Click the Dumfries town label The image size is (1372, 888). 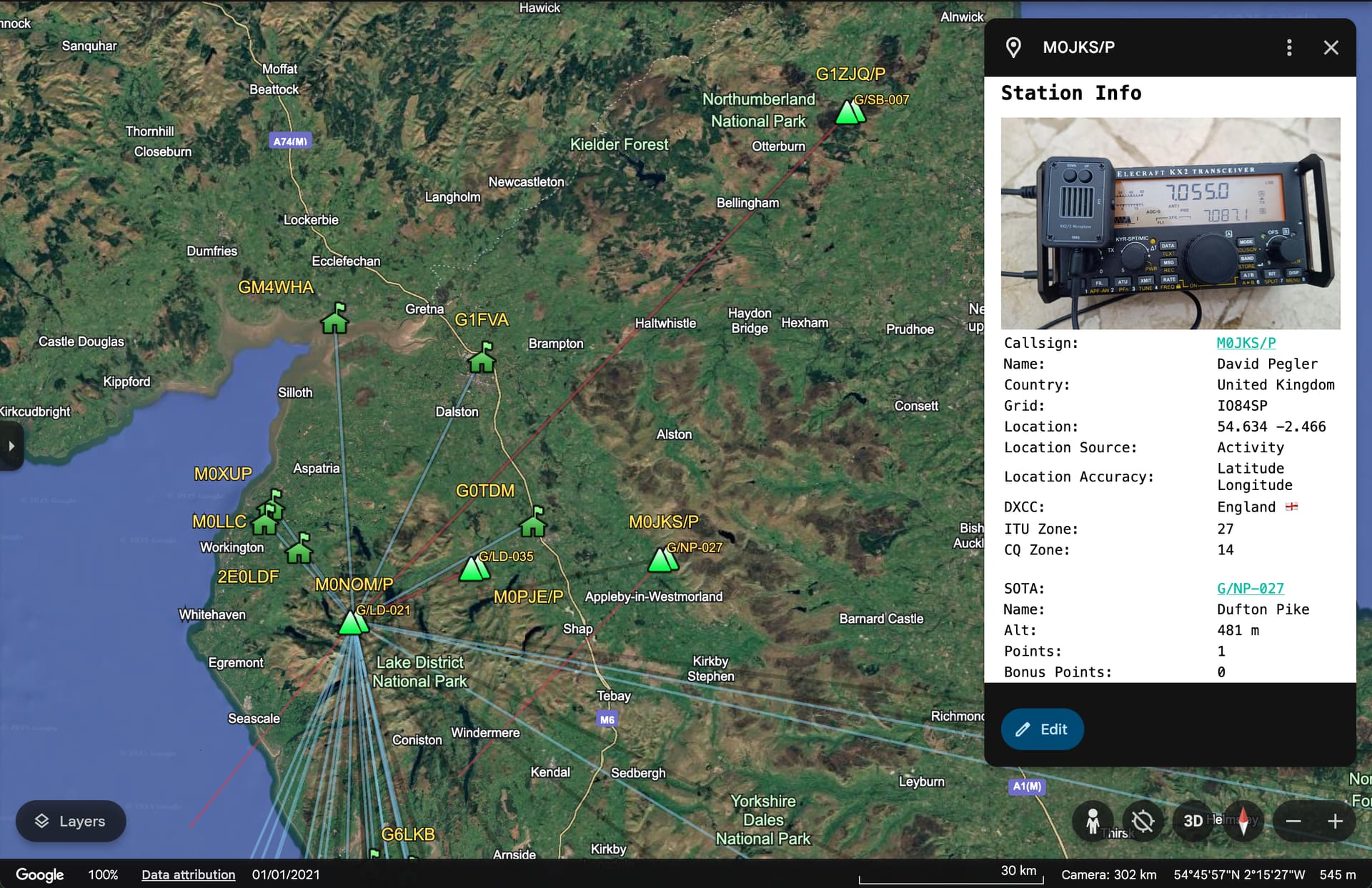pyautogui.click(x=212, y=251)
